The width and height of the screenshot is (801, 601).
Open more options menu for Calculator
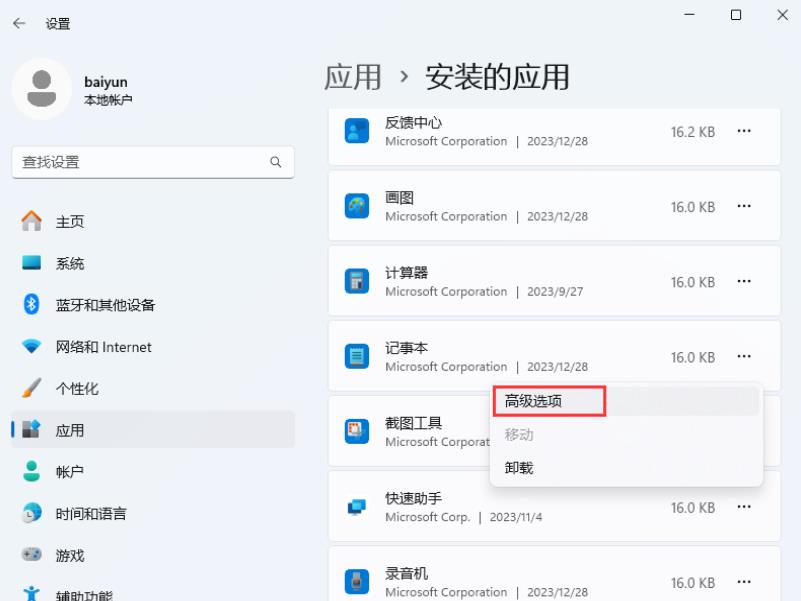click(744, 281)
